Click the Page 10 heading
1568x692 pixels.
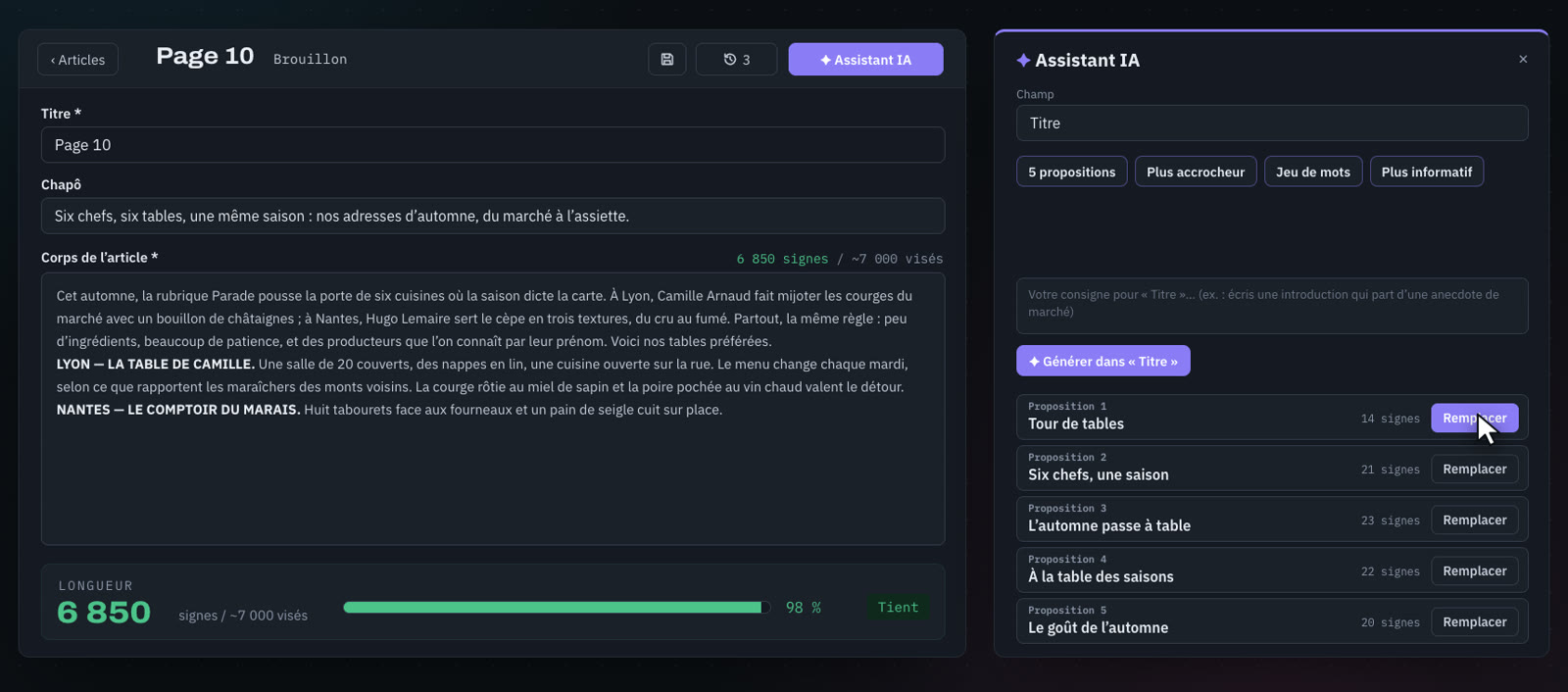point(205,56)
